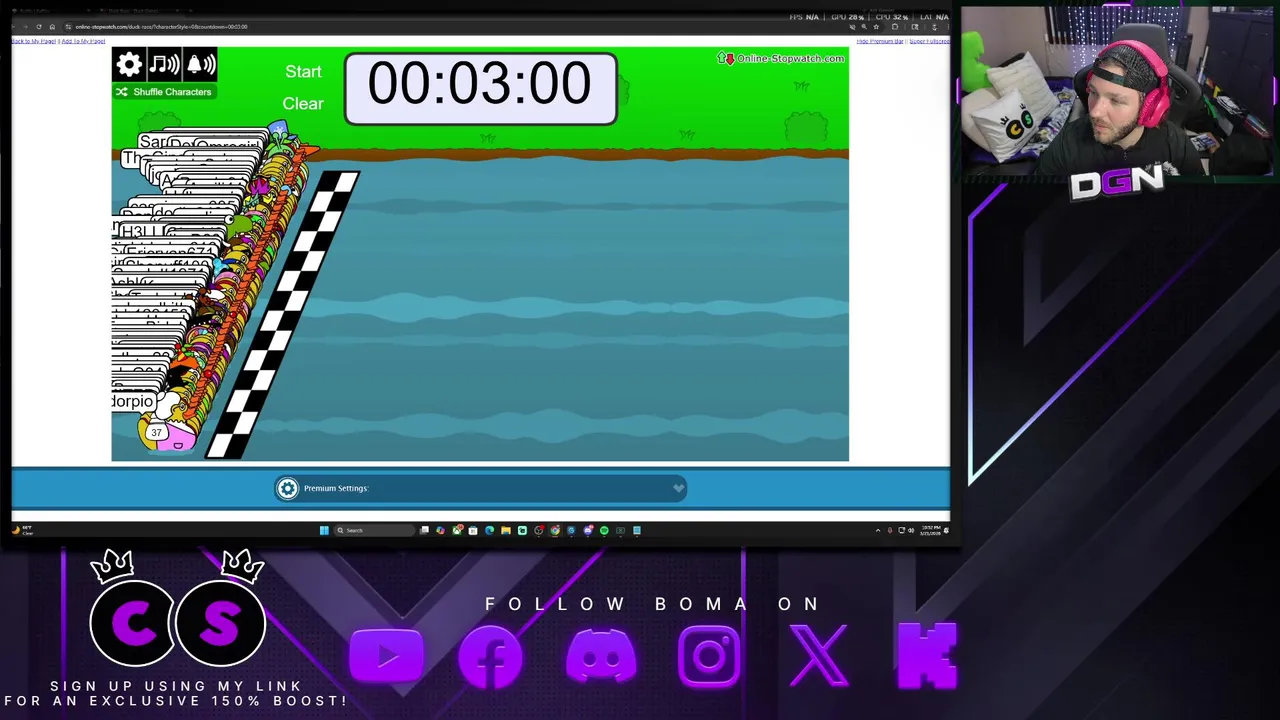
Task: Click the crowned S logo circle
Action: tap(221, 623)
